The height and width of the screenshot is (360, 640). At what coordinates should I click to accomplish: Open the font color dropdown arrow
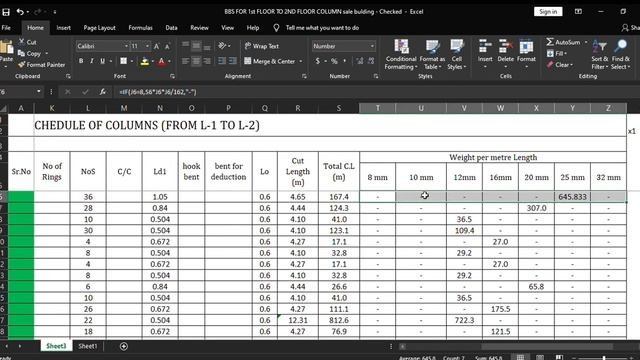(x=169, y=62)
